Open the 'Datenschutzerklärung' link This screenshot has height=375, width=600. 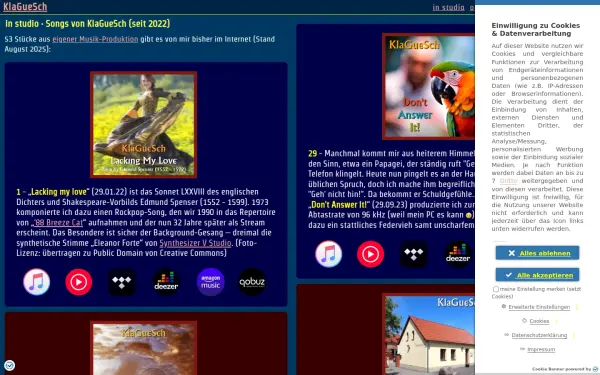(539, 335)
